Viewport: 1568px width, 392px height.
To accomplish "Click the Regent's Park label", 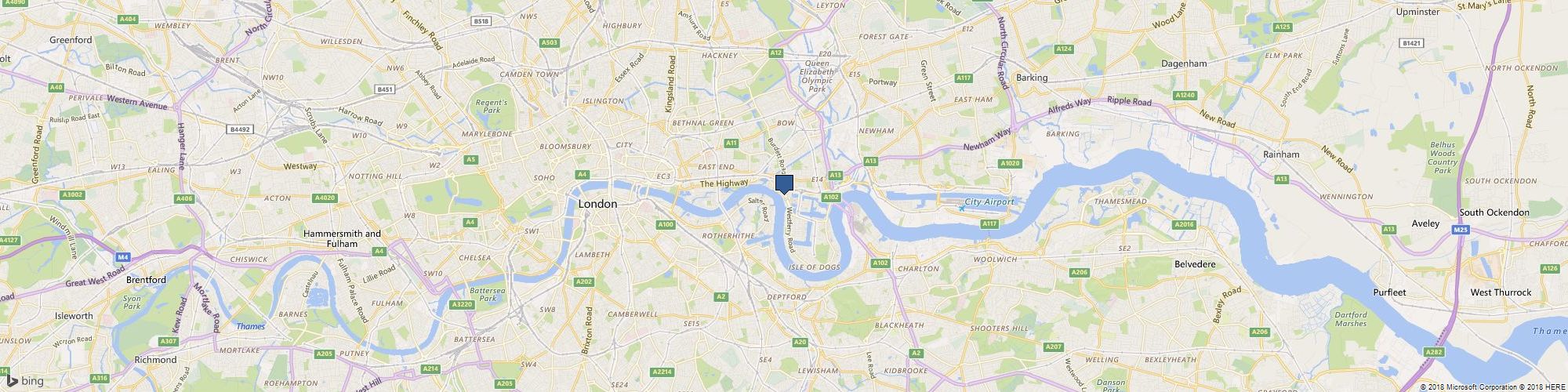I will (x=492, y=107).
